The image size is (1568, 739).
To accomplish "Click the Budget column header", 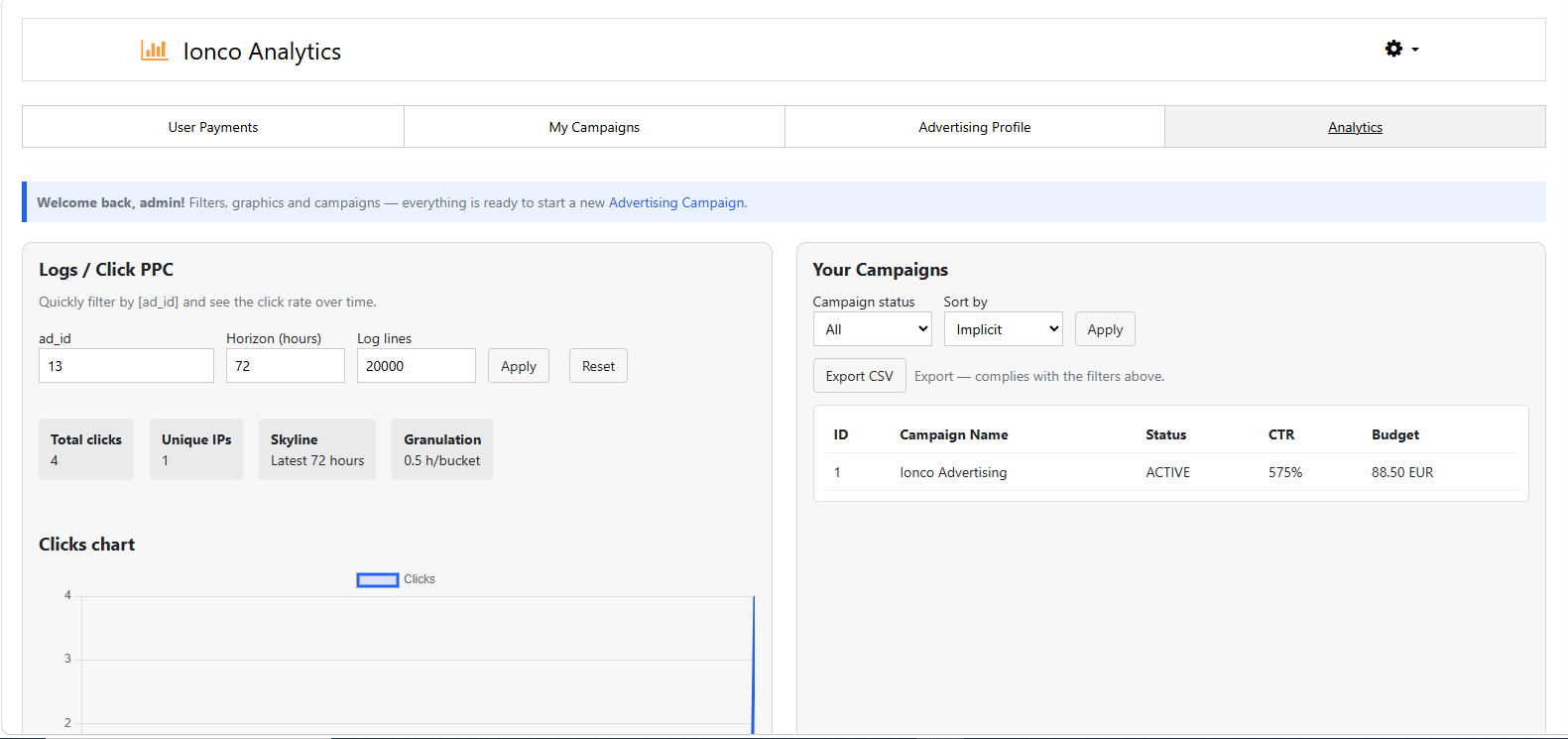I will [1395, 434].
